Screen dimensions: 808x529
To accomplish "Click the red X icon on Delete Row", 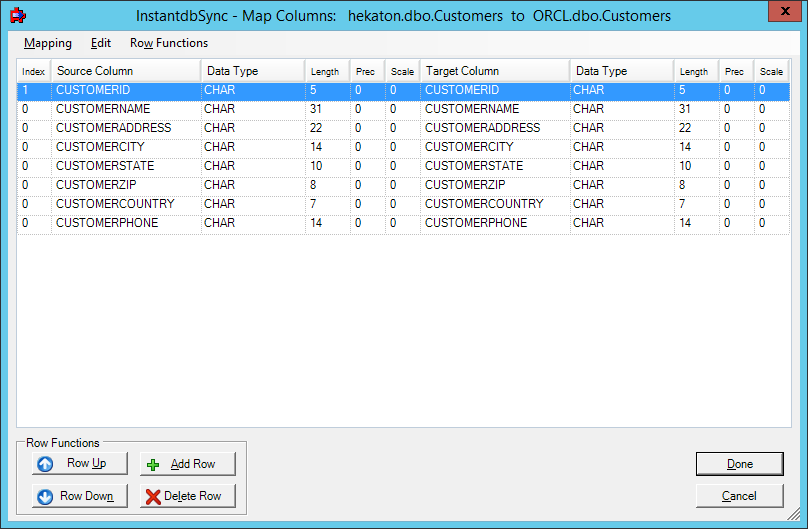I will 152,496.
